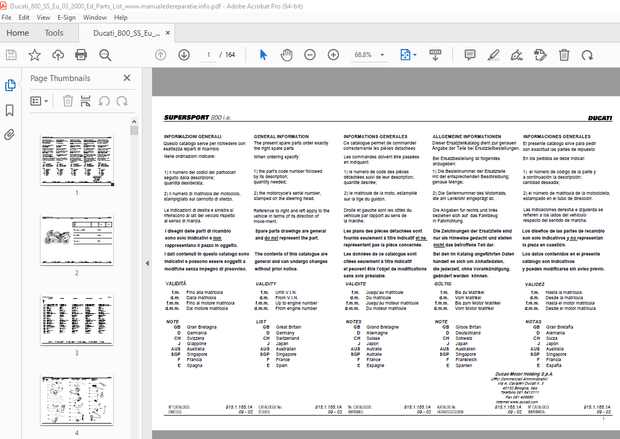Viewport: 620px width, 439px height.
Task: Delete pages with thumbnails panel trash icon
Action: [x=68, y=101]
